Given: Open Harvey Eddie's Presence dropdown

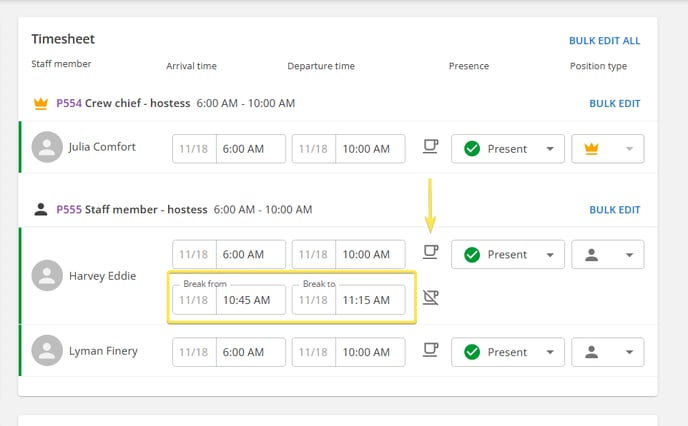Looking at the screenshot, I should coord(508,254).
